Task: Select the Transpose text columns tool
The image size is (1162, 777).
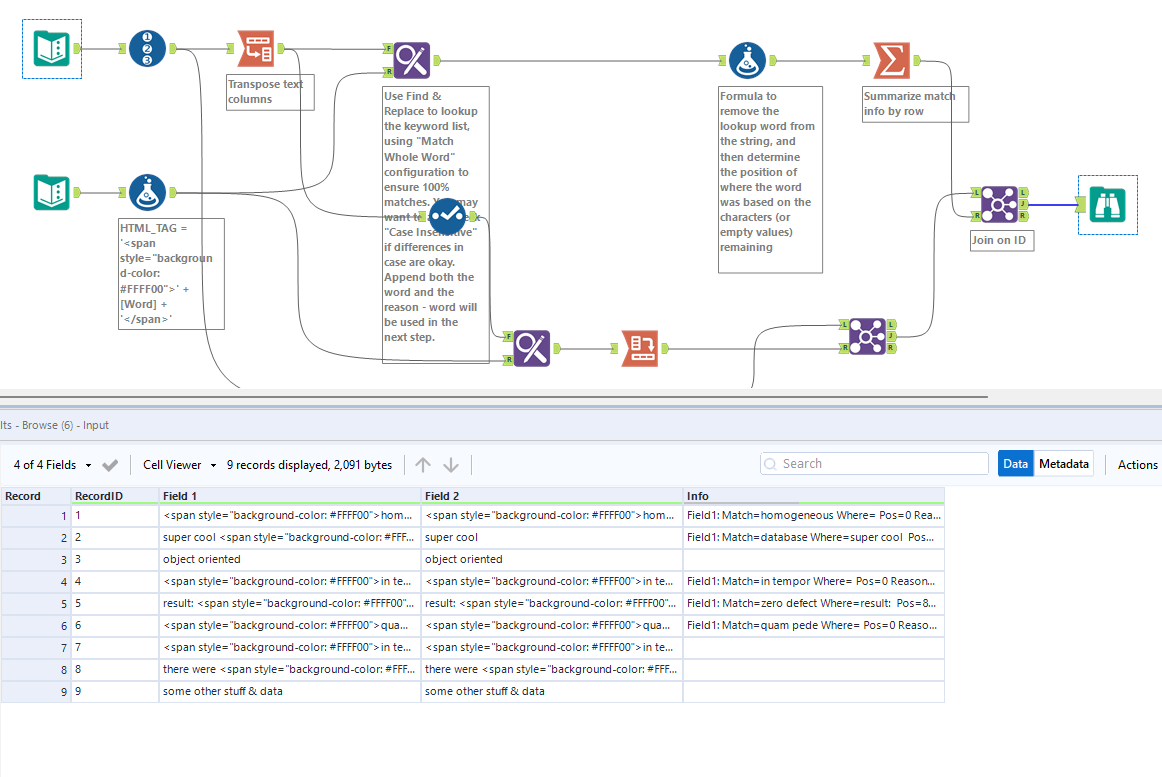Action: pos(255,48)
